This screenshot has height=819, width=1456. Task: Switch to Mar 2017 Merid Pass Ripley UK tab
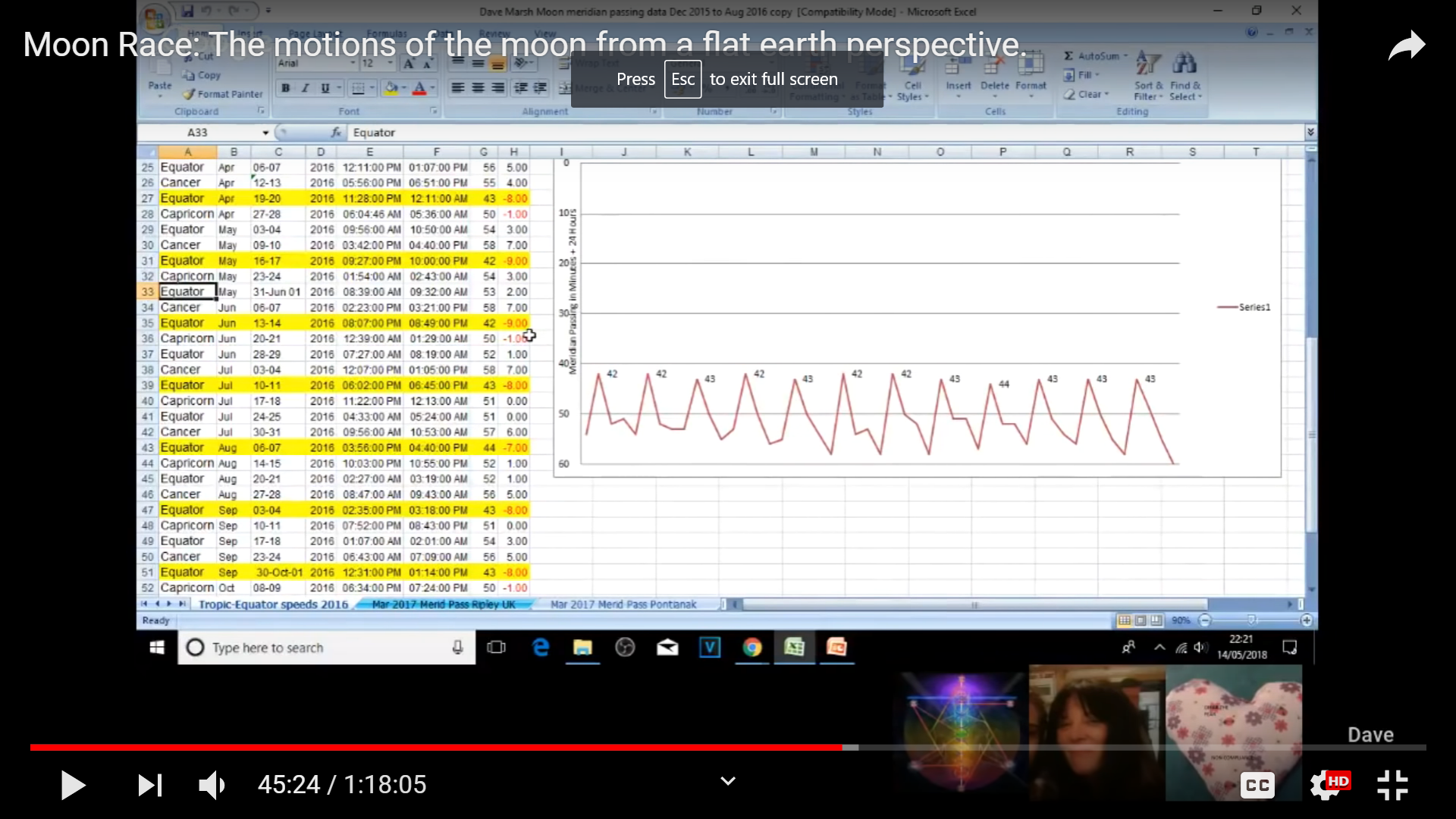444,604
